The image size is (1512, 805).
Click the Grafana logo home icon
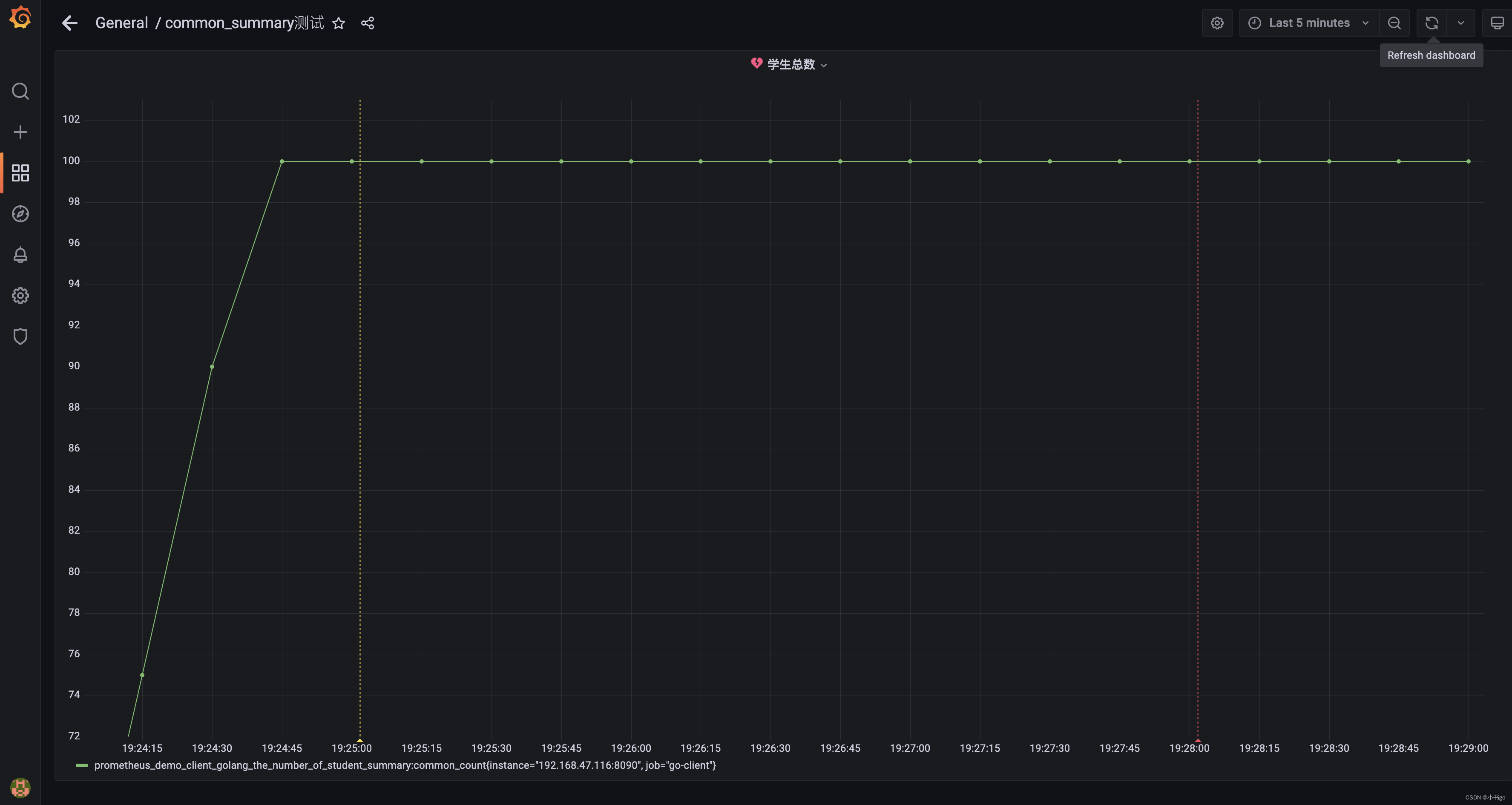(20, 17)
